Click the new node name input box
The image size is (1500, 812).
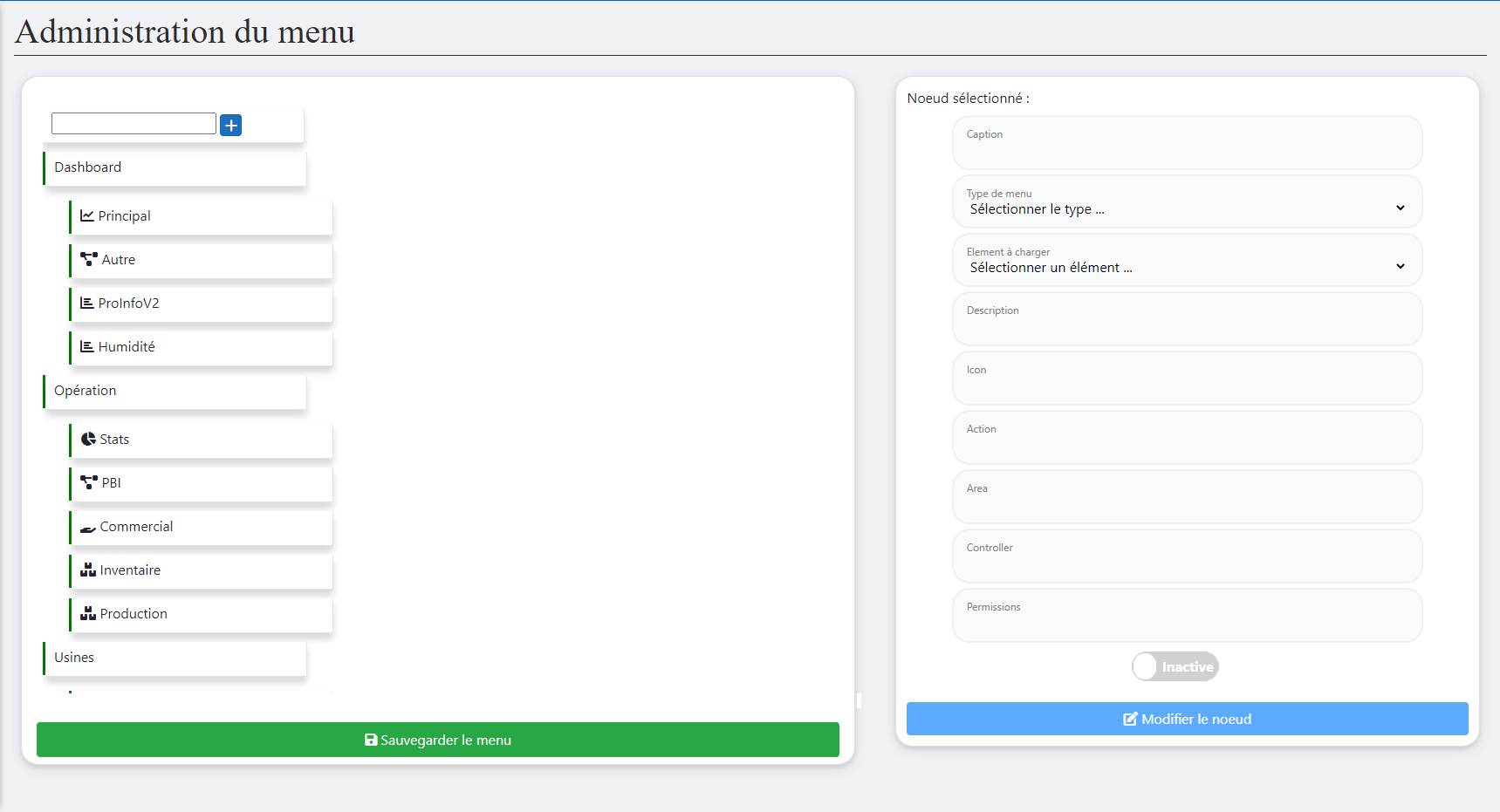134,124
